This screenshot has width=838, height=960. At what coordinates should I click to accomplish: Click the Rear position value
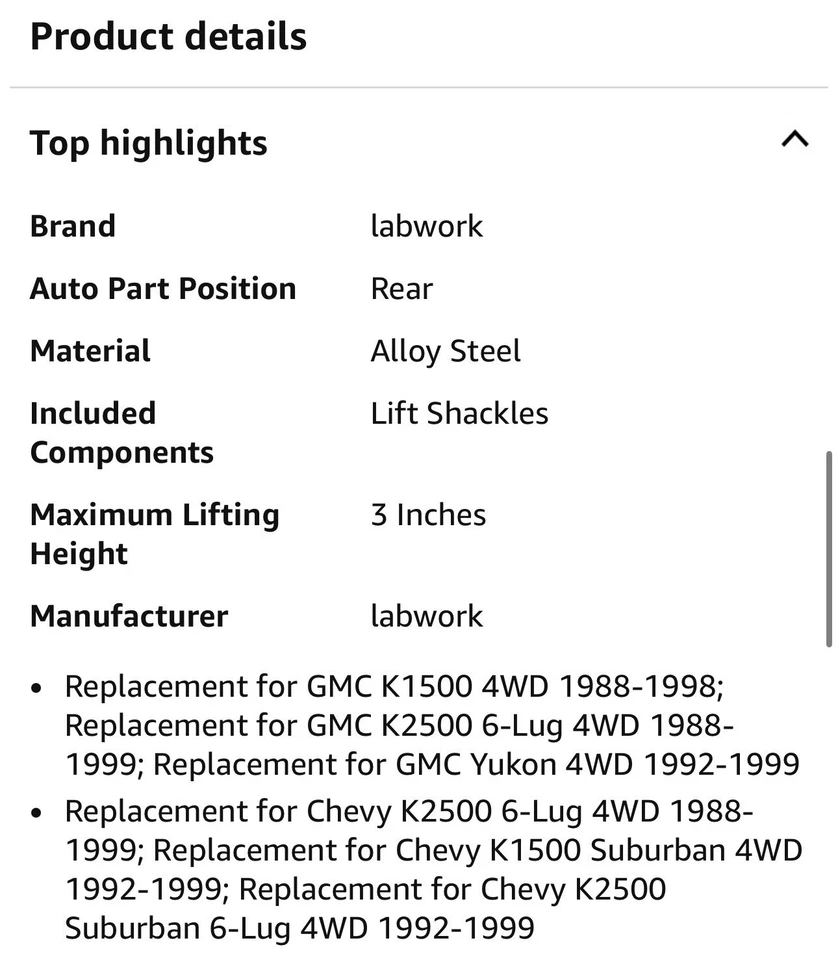[401, 288]
